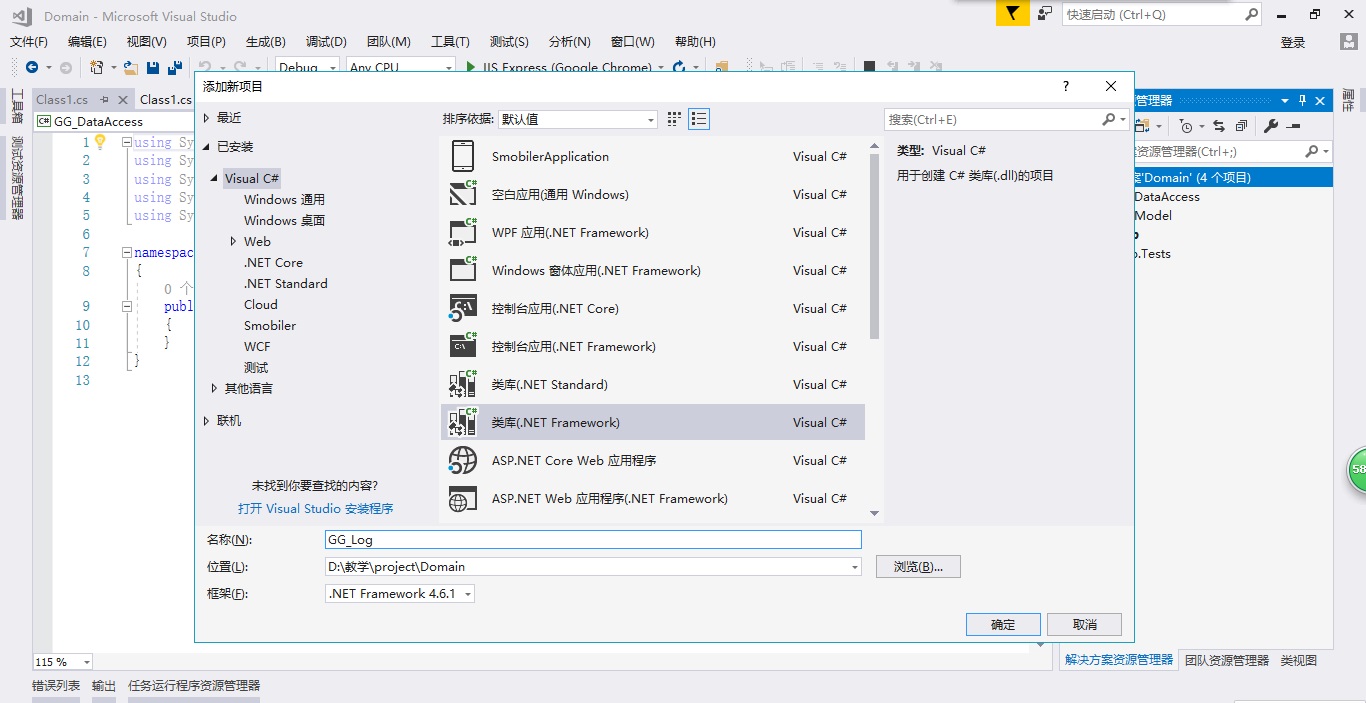
Task: Expand the 其他语言 tree node
Action: [214, 389]
